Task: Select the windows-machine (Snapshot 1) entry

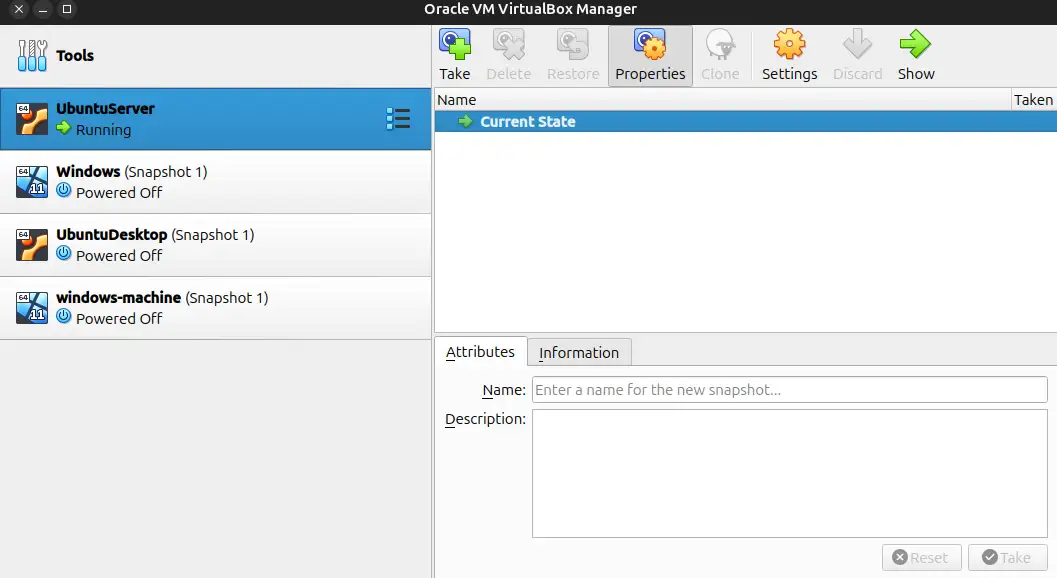Action: [216, 308]
